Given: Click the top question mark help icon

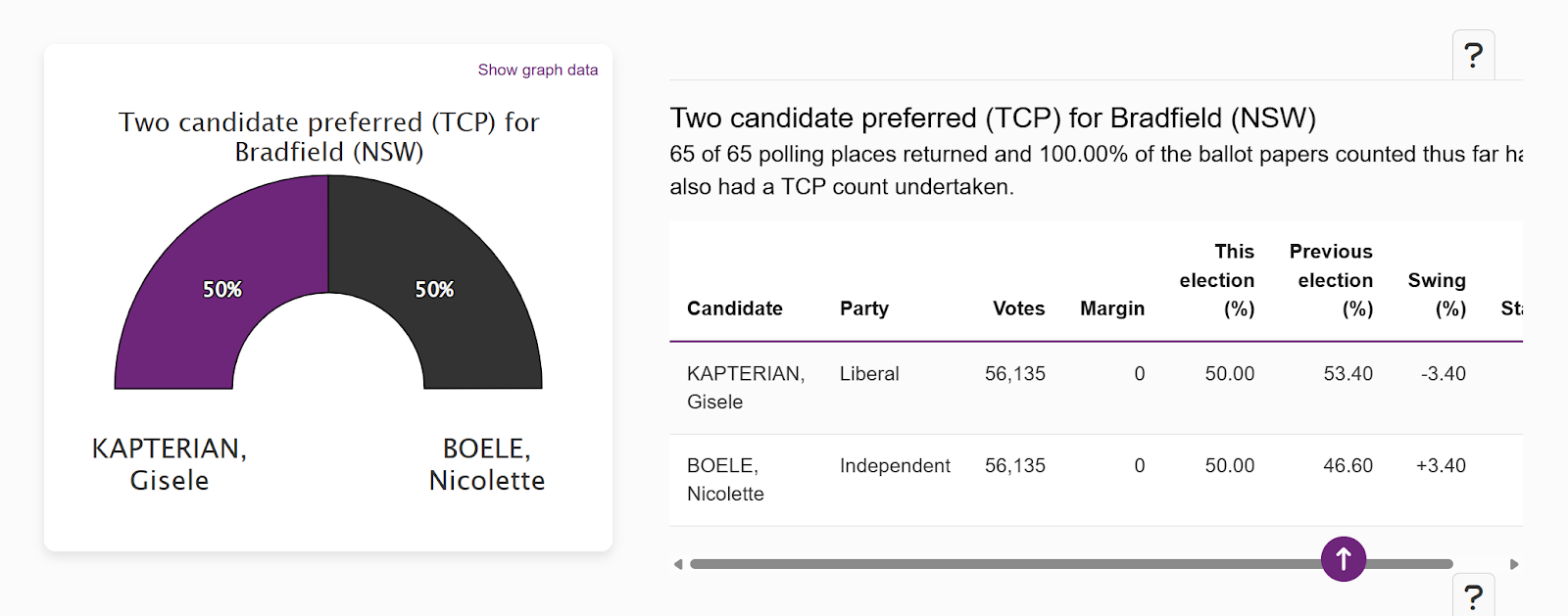Looking at the screenshot, I should point(1473,55).
